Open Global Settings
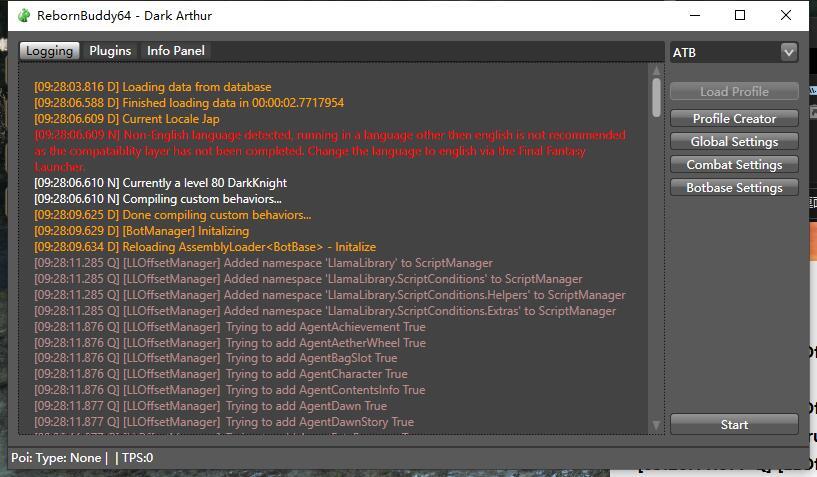The width and height of the screenshot is (817, 477). (x=734, y=142)
